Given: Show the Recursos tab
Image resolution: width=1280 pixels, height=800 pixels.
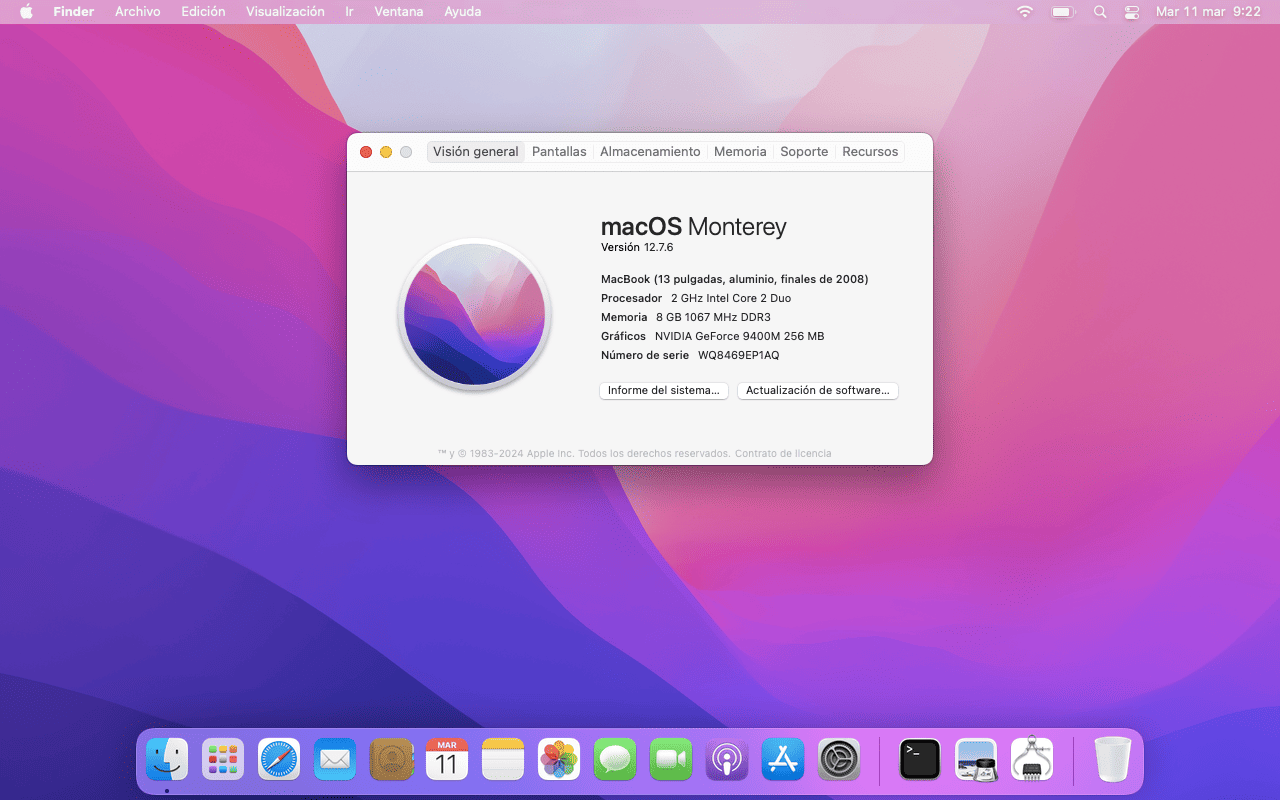Looking at the screenshot, I should 870,152.
